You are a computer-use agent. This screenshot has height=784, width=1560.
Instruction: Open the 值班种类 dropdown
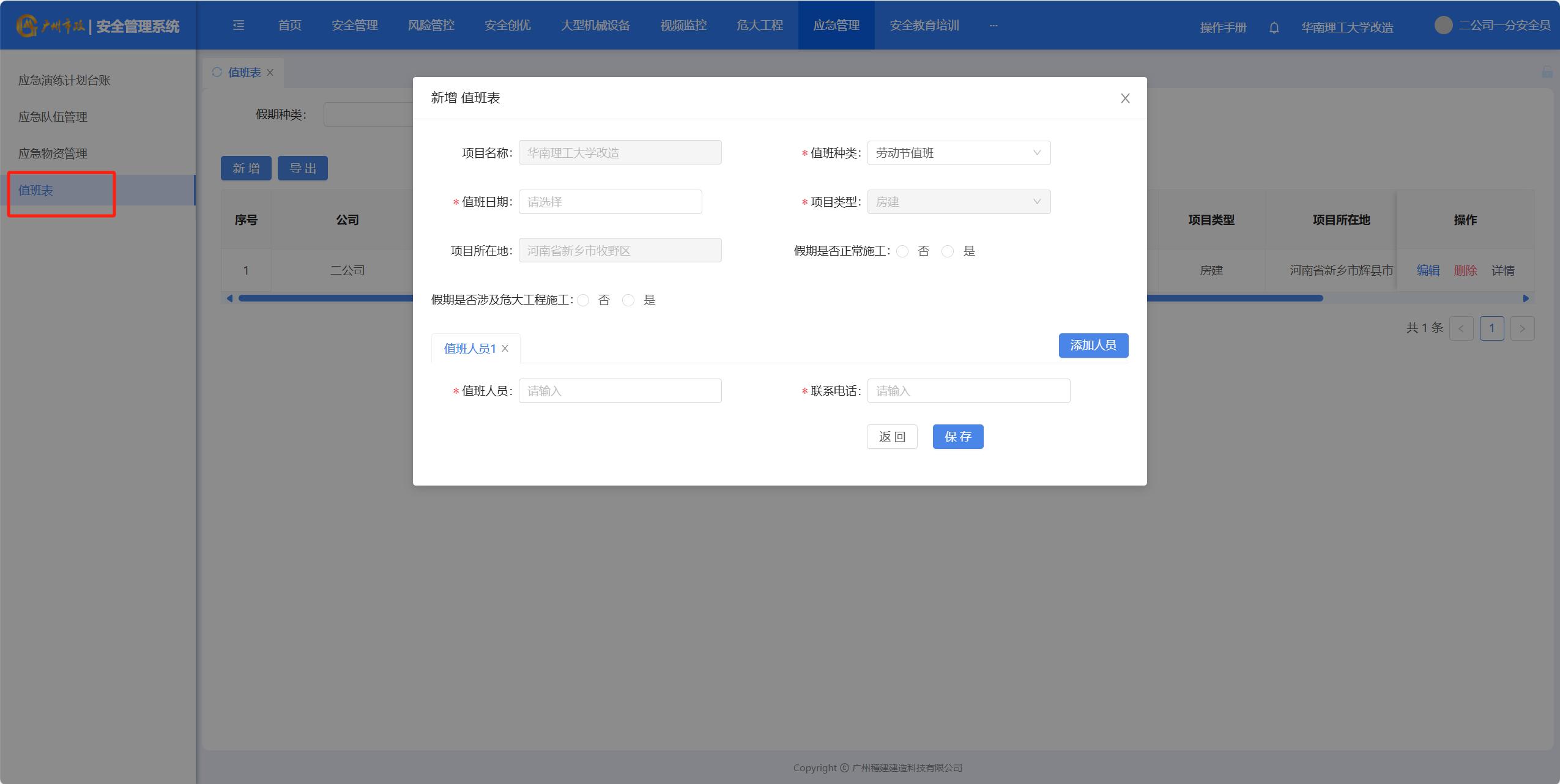(x=958, y=153)
